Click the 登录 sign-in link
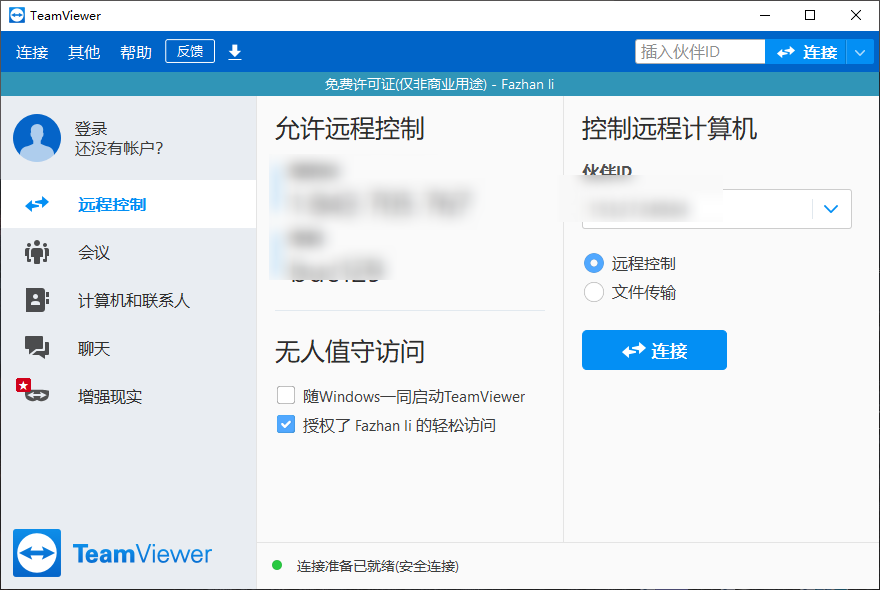Viewport: 880px width, 590px height. coord(91,129)
